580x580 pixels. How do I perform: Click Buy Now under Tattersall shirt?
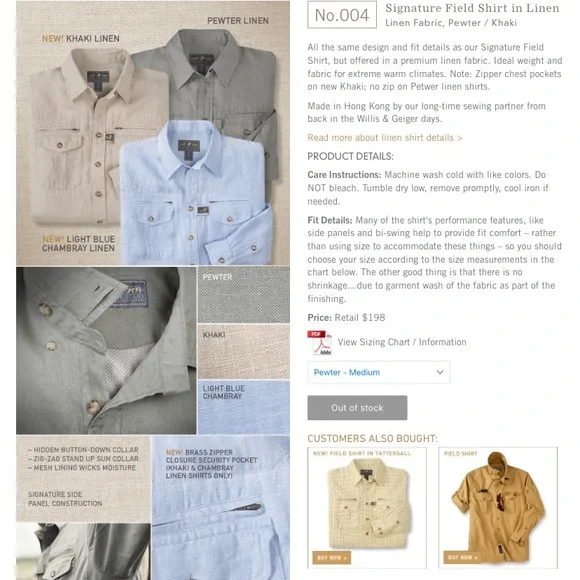[332, 557]
